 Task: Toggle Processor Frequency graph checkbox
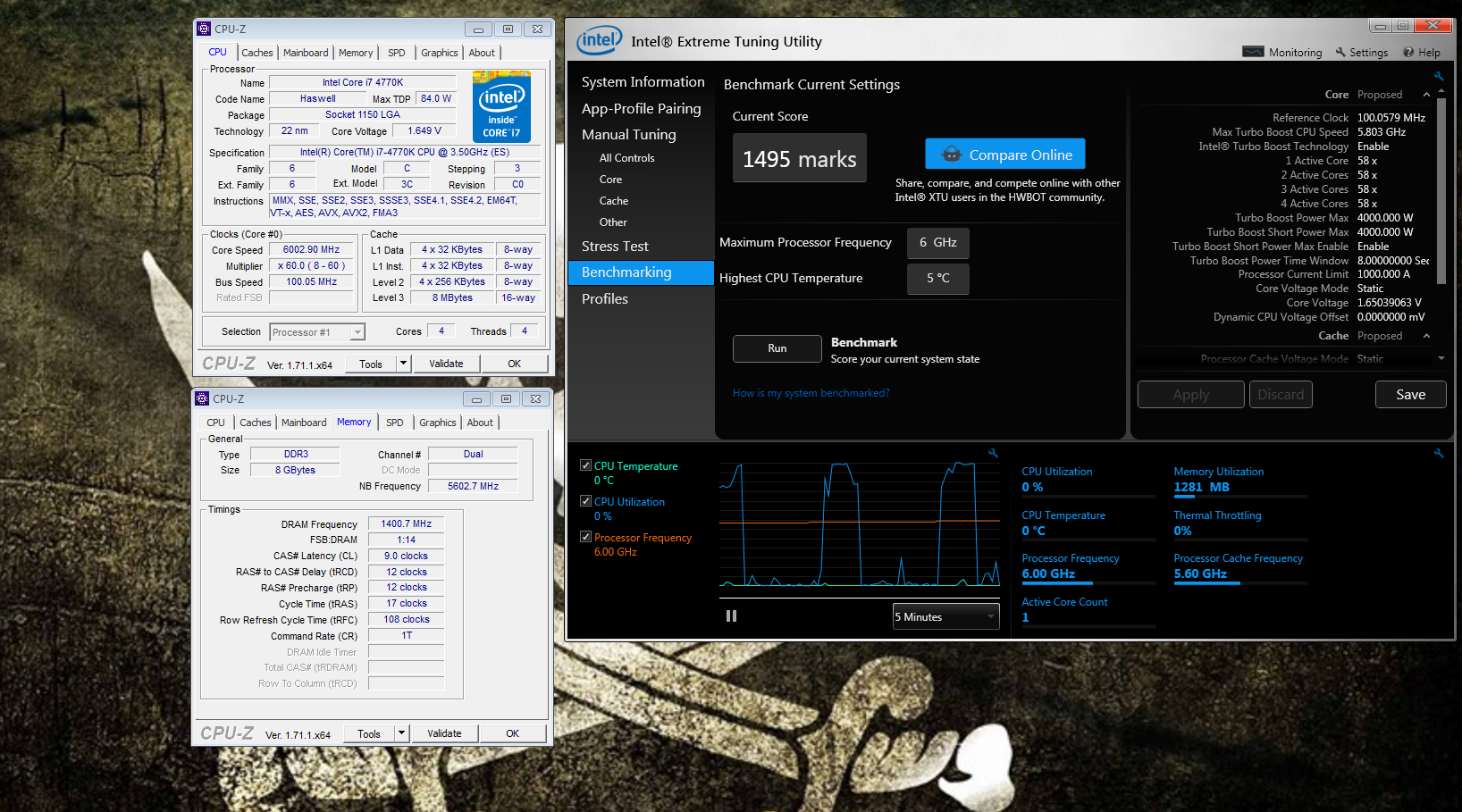(585, 537)
